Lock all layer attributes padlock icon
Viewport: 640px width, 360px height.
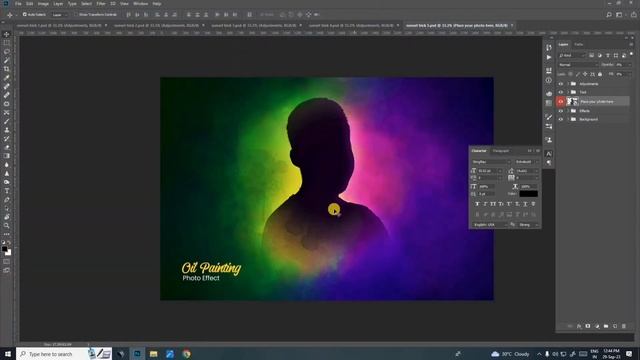pos(600,74)
